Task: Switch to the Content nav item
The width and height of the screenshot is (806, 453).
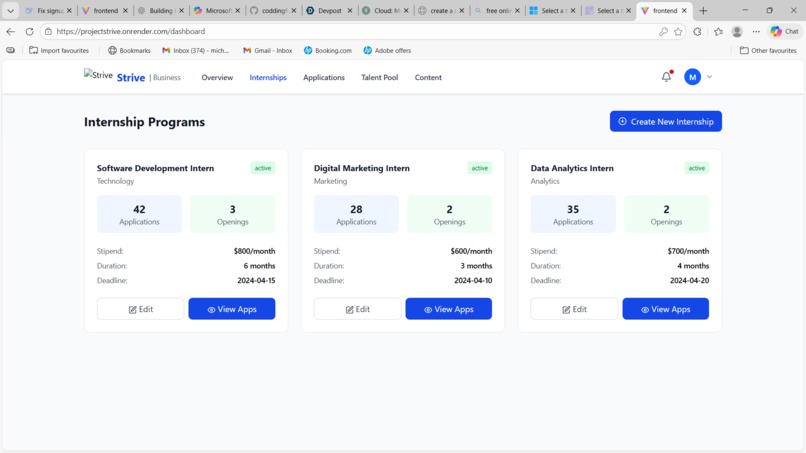Action: [x=428, y=78]
